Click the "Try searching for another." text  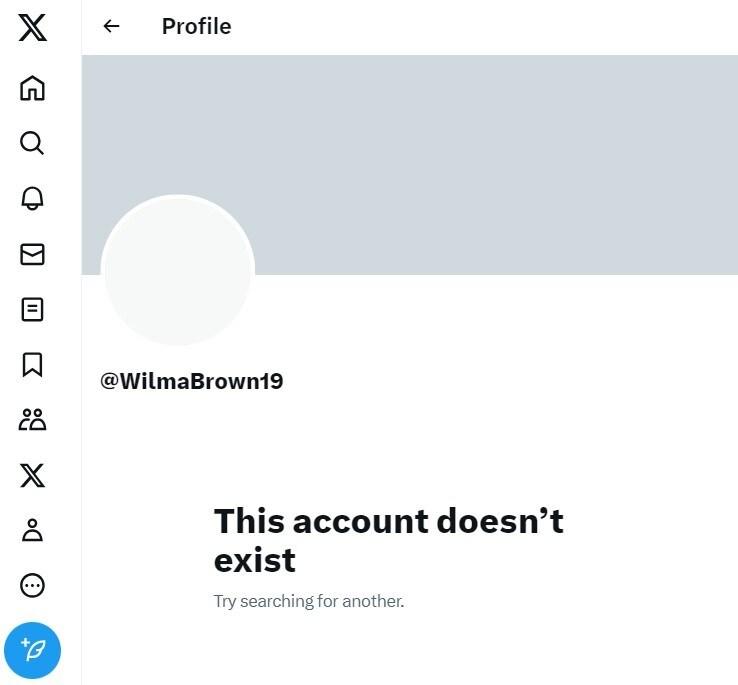coord(308,602)
